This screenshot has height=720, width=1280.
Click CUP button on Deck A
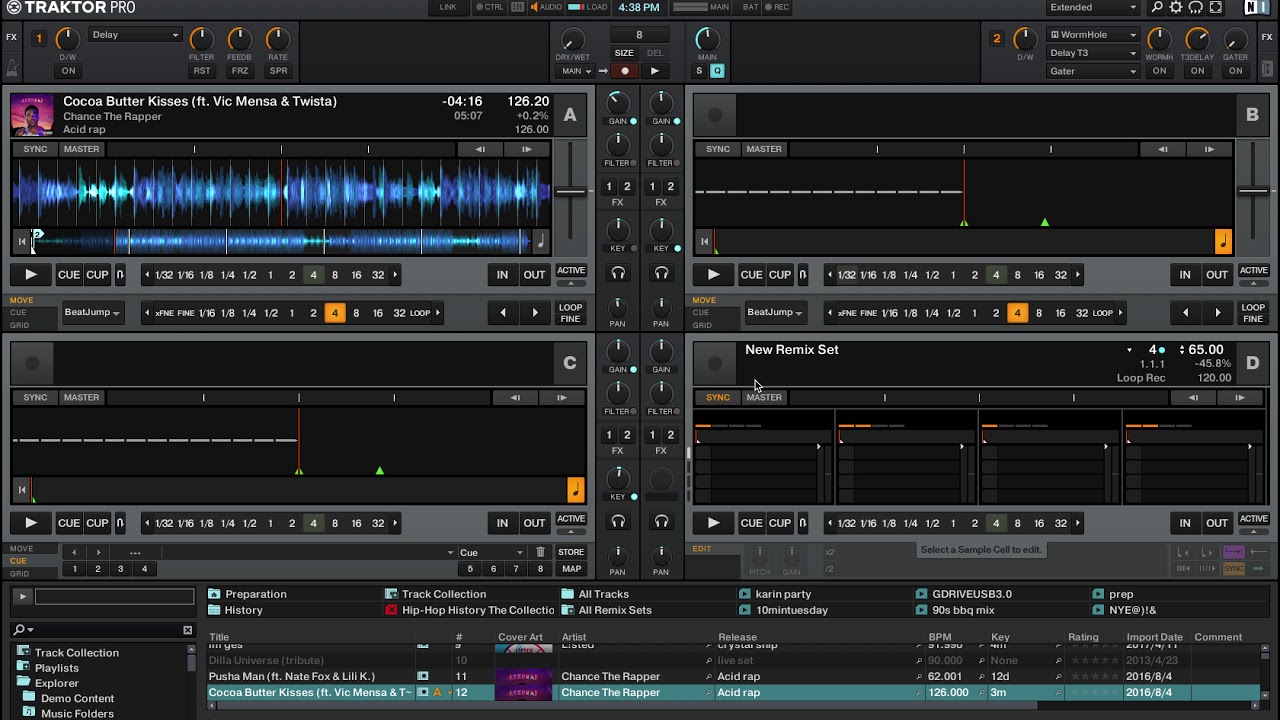coord(97,274)
